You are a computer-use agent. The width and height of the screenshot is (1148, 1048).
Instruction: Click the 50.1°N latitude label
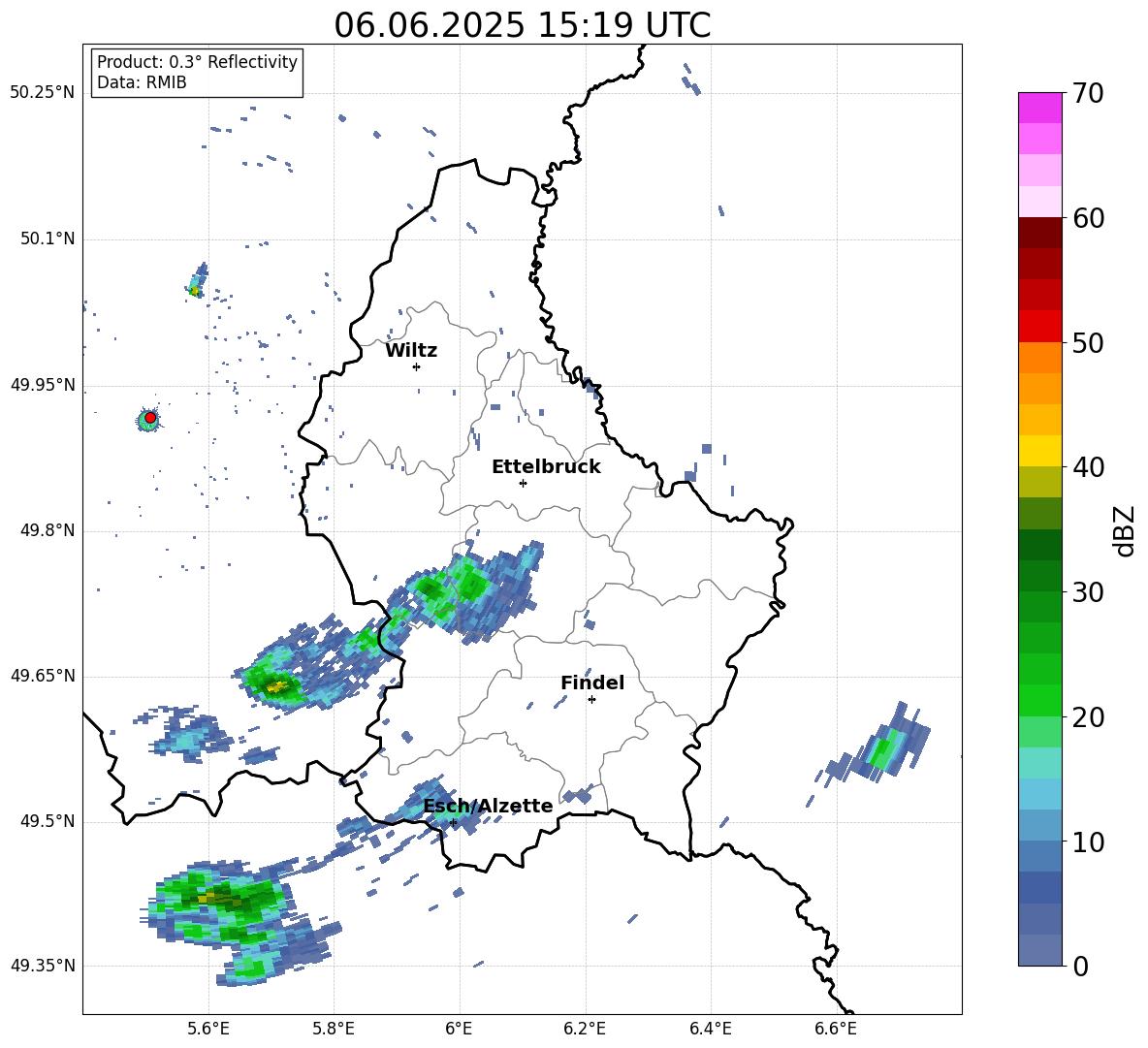(x=48, y=239)
